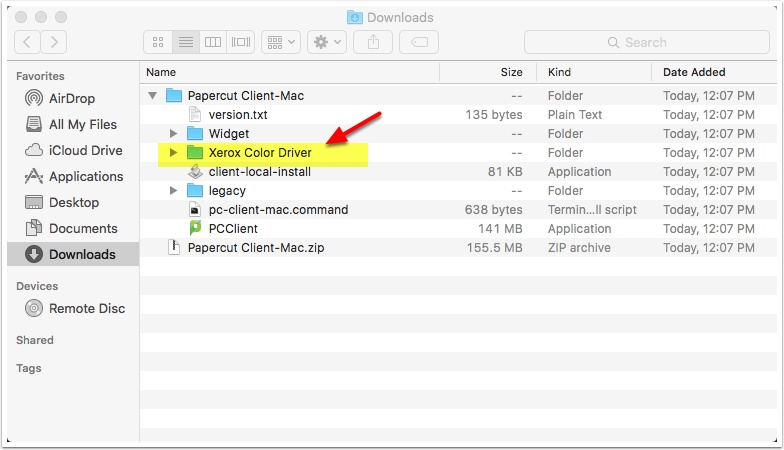Select the Papercut Client-Mac folder icon
The width and height of the screenshot is (784, 450).
pos(174,95)
